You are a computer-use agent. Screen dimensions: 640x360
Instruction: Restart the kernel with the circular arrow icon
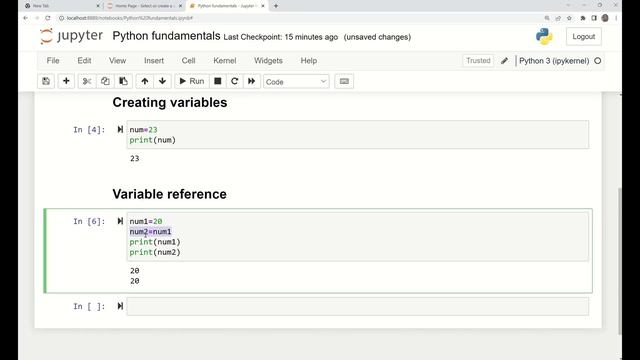point(235,81)
